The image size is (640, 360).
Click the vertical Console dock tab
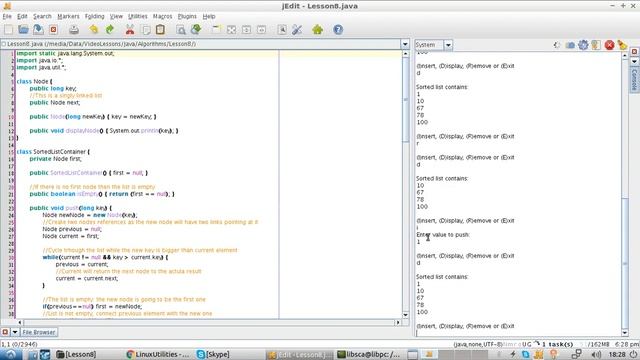(x=634, y=80)
